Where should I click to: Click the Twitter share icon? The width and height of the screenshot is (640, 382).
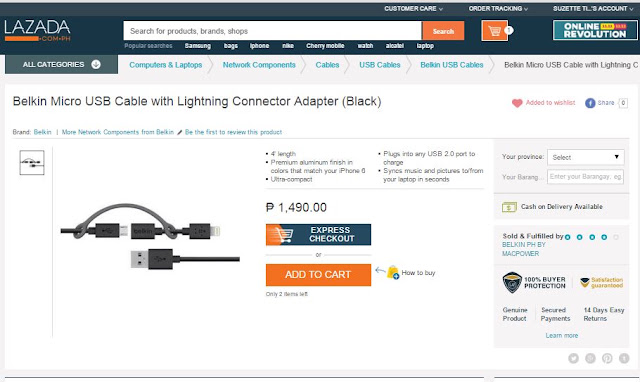[x=573, y=358]
